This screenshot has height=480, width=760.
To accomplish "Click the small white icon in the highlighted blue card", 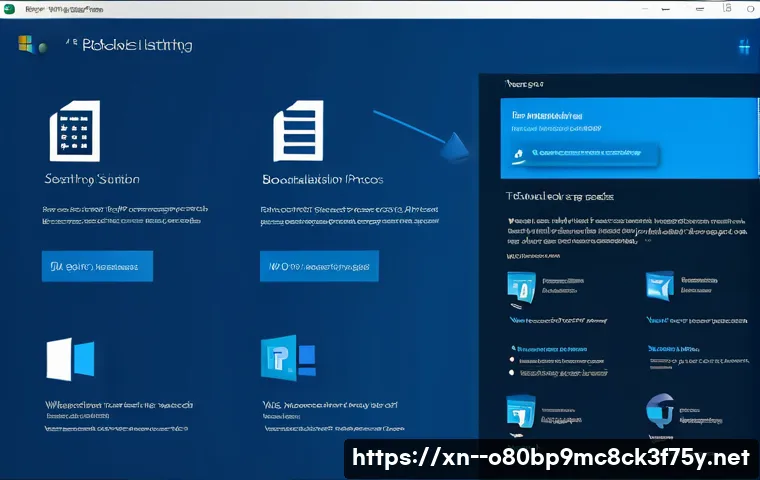I will point(518,155).
